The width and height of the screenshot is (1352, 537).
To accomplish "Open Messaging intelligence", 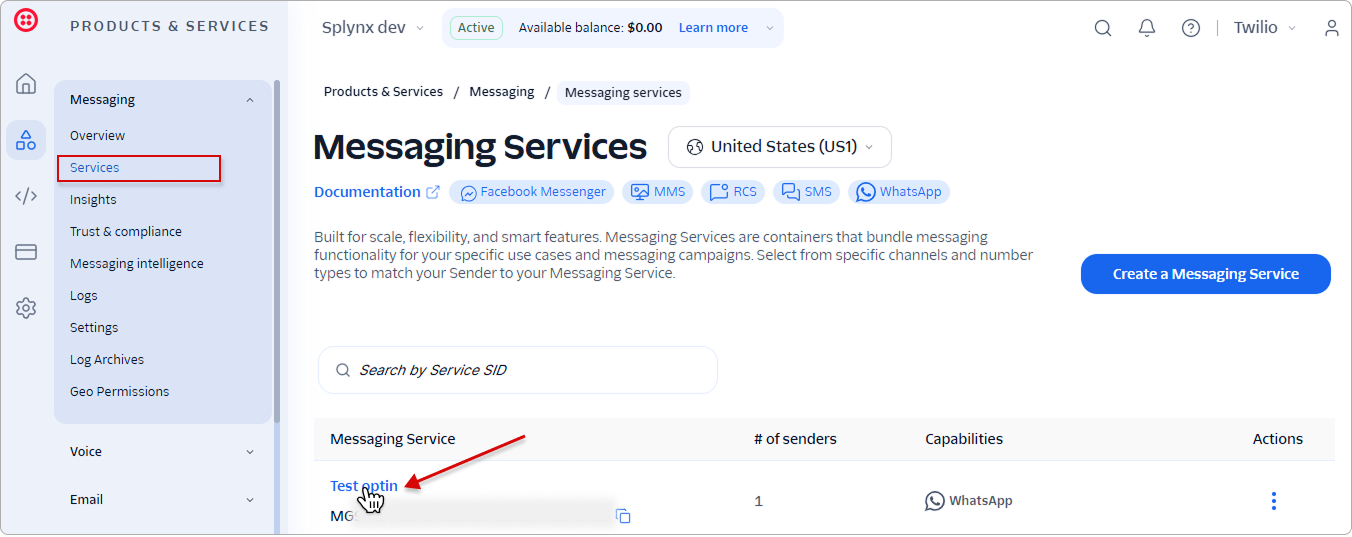I will 137,264.
